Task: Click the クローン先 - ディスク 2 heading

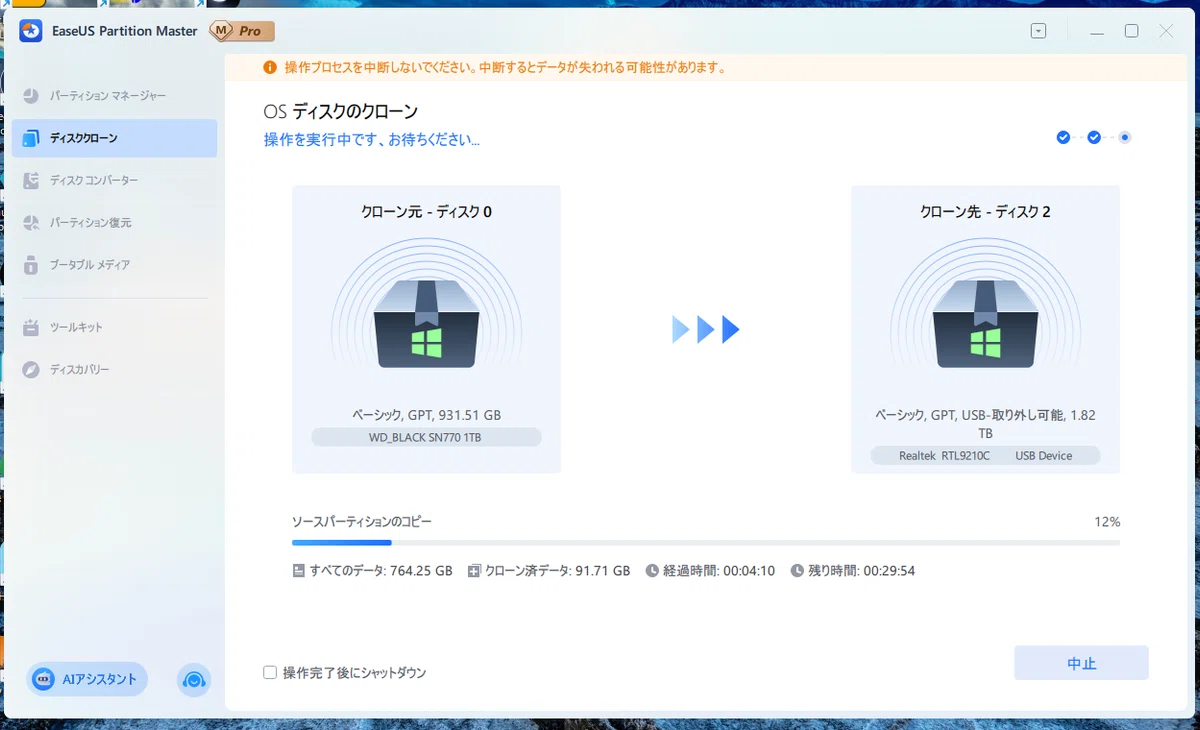Action: click(985, 212)
